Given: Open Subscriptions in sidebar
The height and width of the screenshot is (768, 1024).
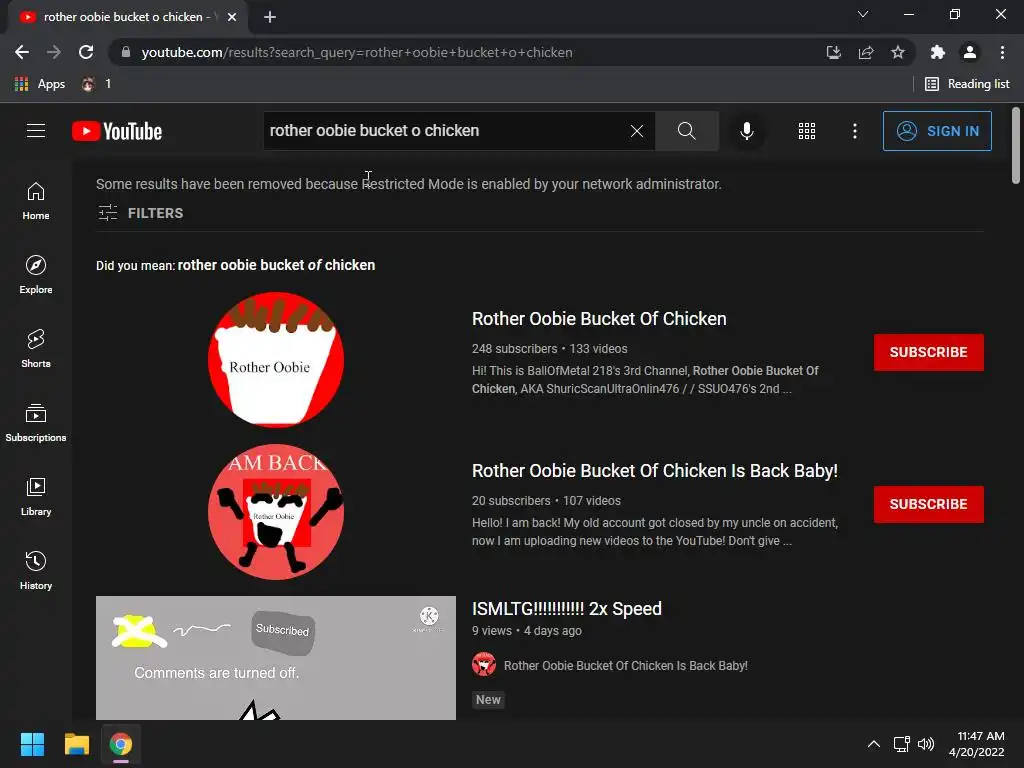Looking at the screenshot, I should pyautogui.click(x=36, y=423).
